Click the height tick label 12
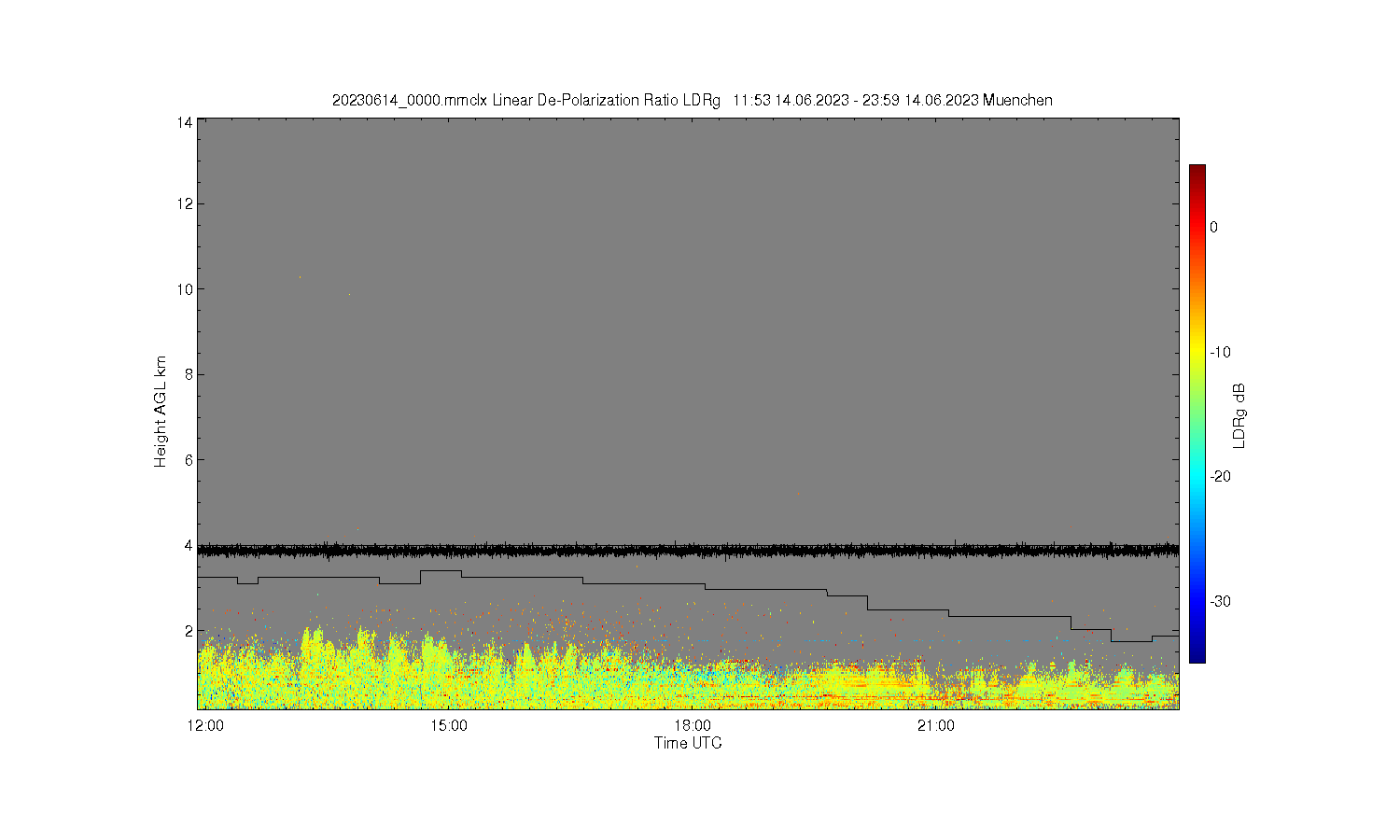Viewport: 1400px width, 840px height. tap(184, 203)
